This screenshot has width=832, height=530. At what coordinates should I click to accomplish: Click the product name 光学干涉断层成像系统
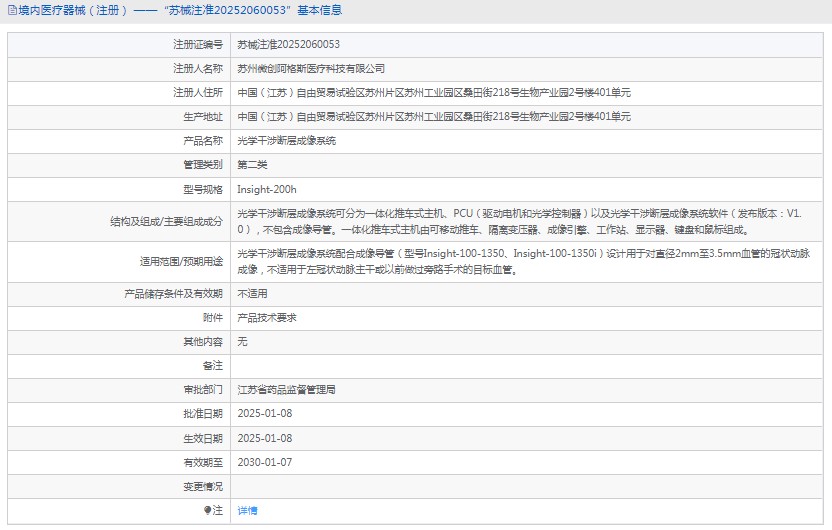286,141
